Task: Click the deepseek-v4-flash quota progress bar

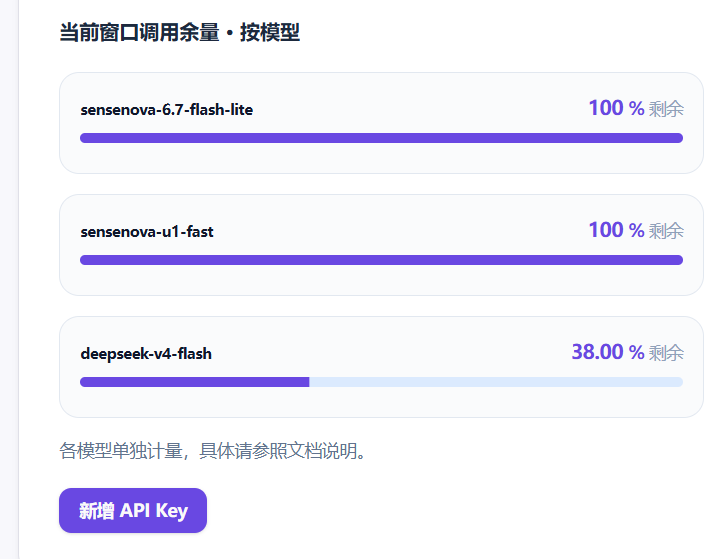Action: pos(382,382)
